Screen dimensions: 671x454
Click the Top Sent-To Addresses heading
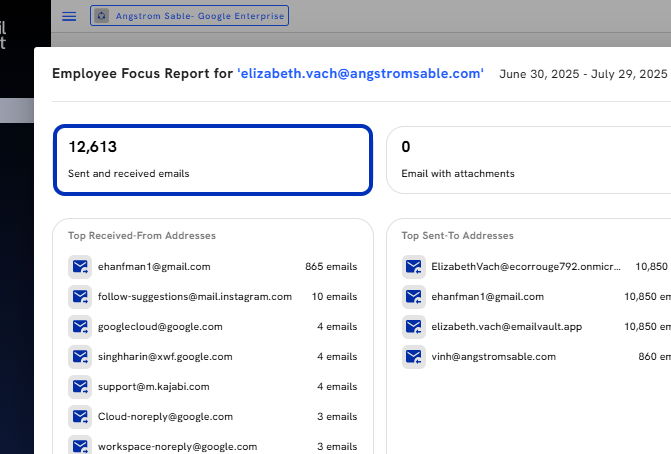457,236
